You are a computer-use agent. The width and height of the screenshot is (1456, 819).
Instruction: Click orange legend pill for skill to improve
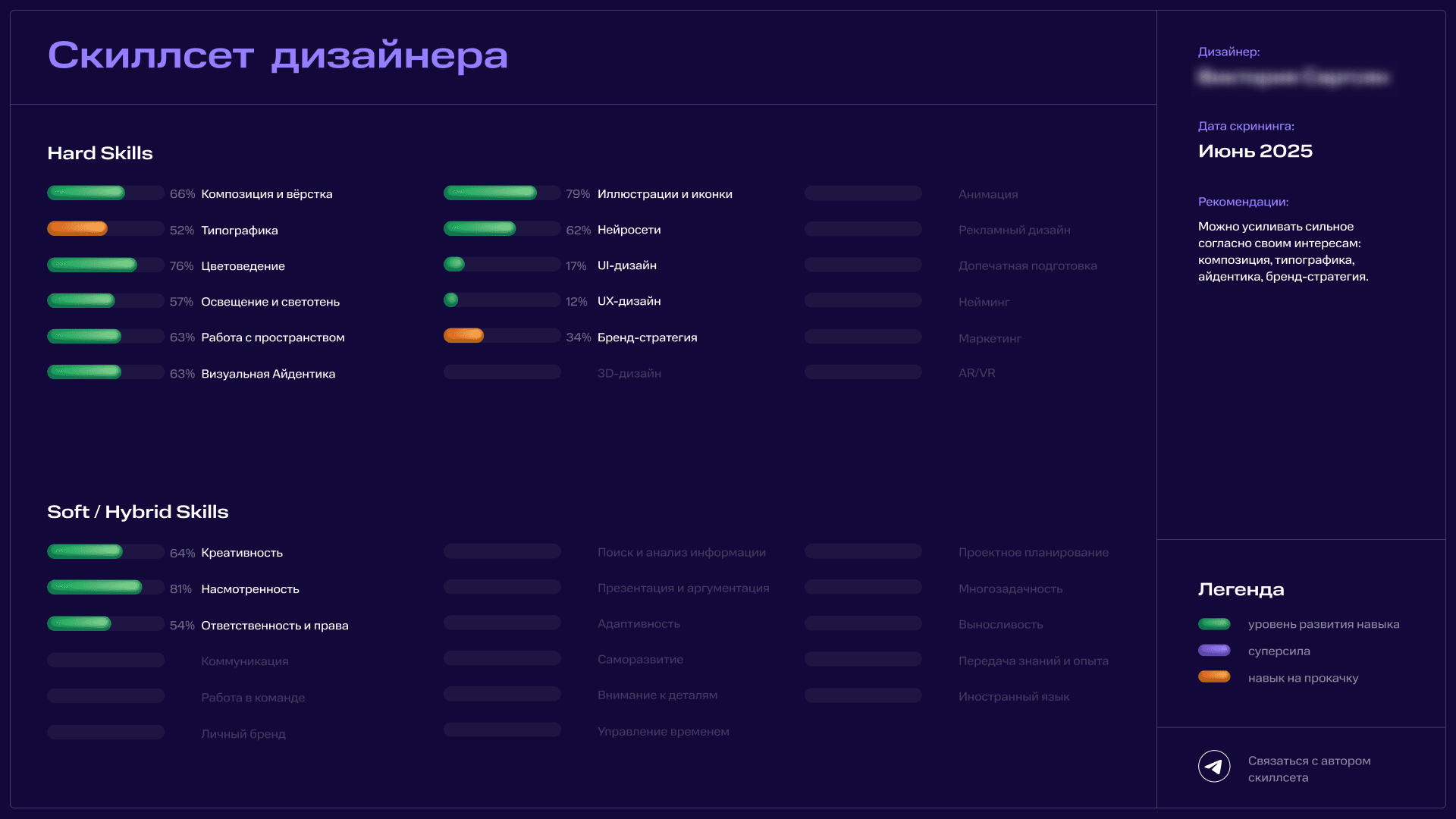[1214, 677]
